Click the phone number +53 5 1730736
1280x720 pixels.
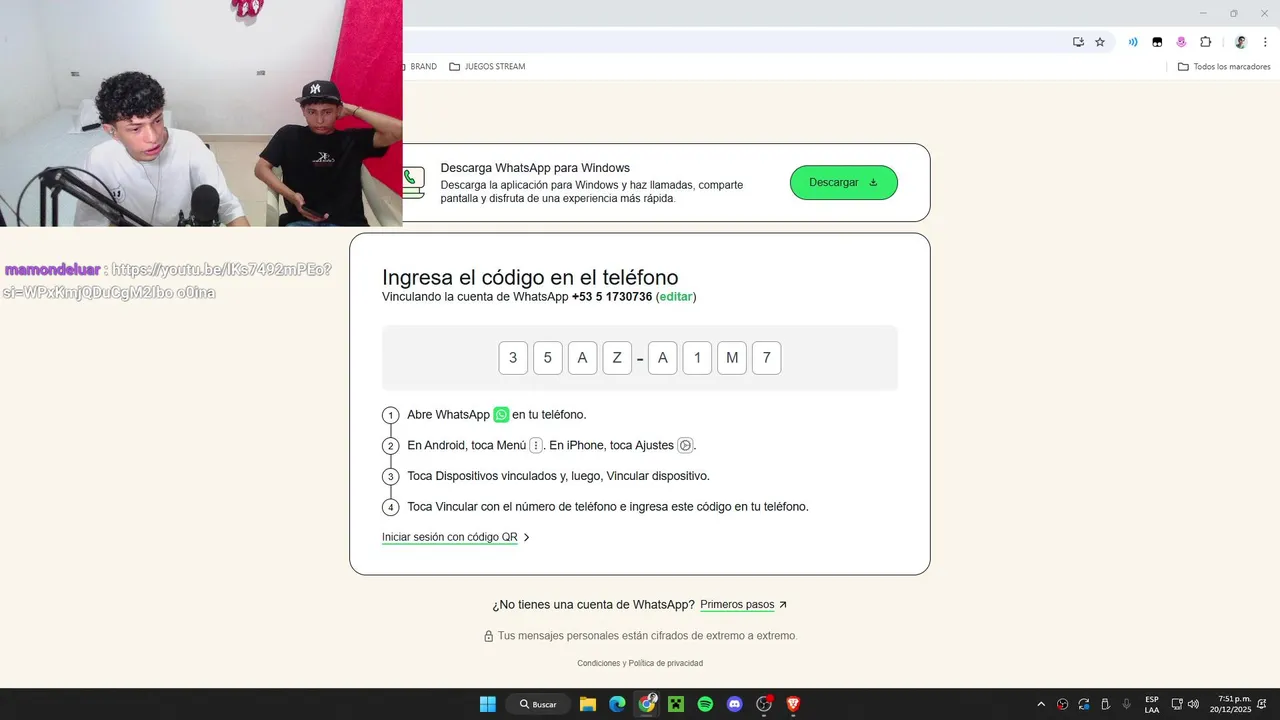[x=612, y=297]
